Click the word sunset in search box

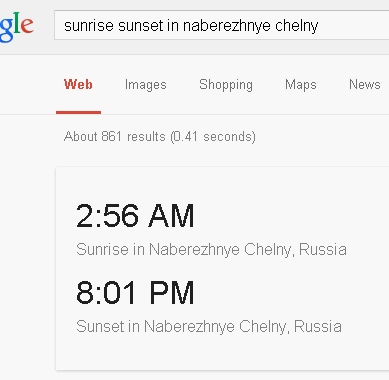140,26
